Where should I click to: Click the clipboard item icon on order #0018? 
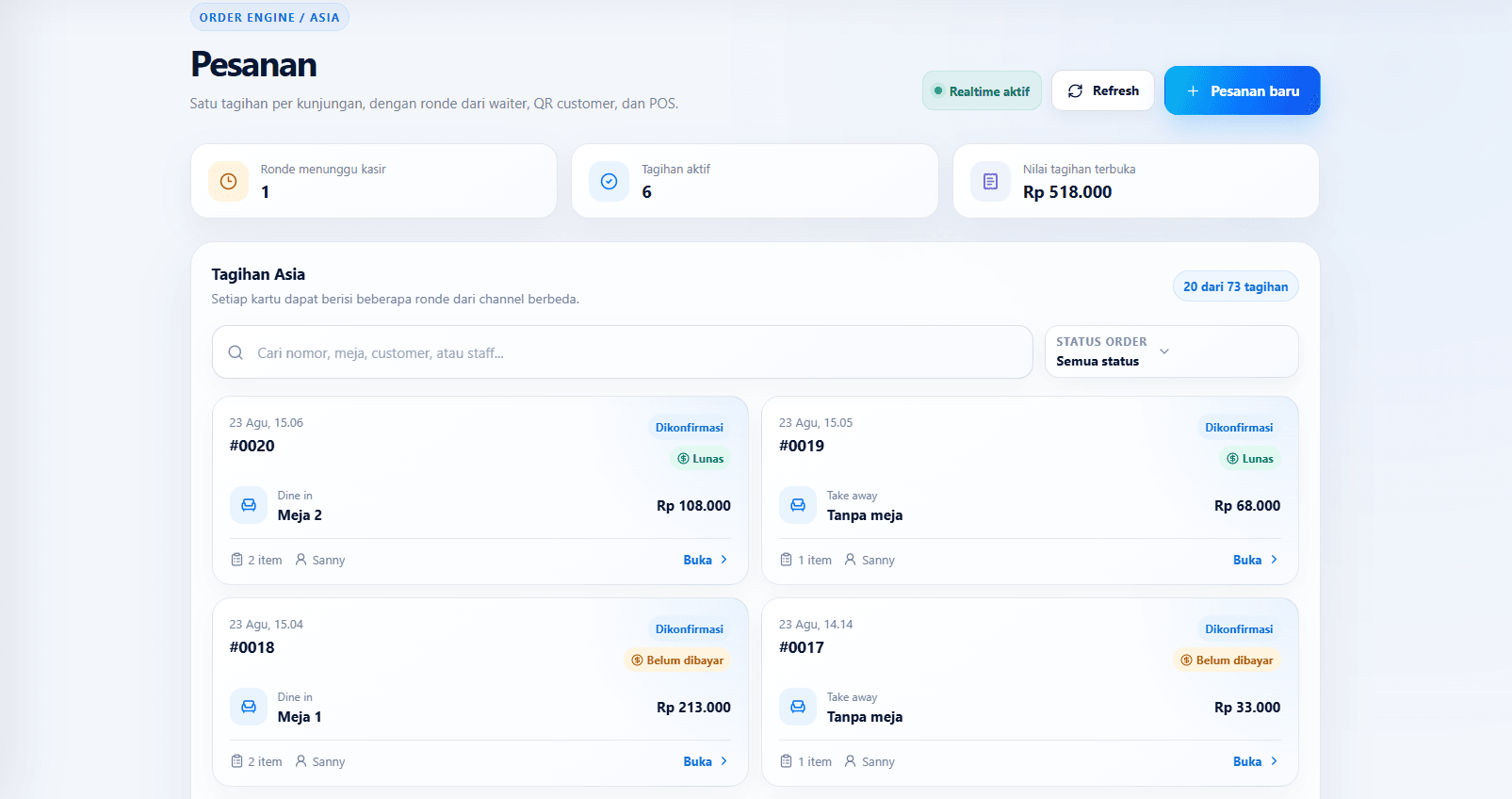(236, 761)
